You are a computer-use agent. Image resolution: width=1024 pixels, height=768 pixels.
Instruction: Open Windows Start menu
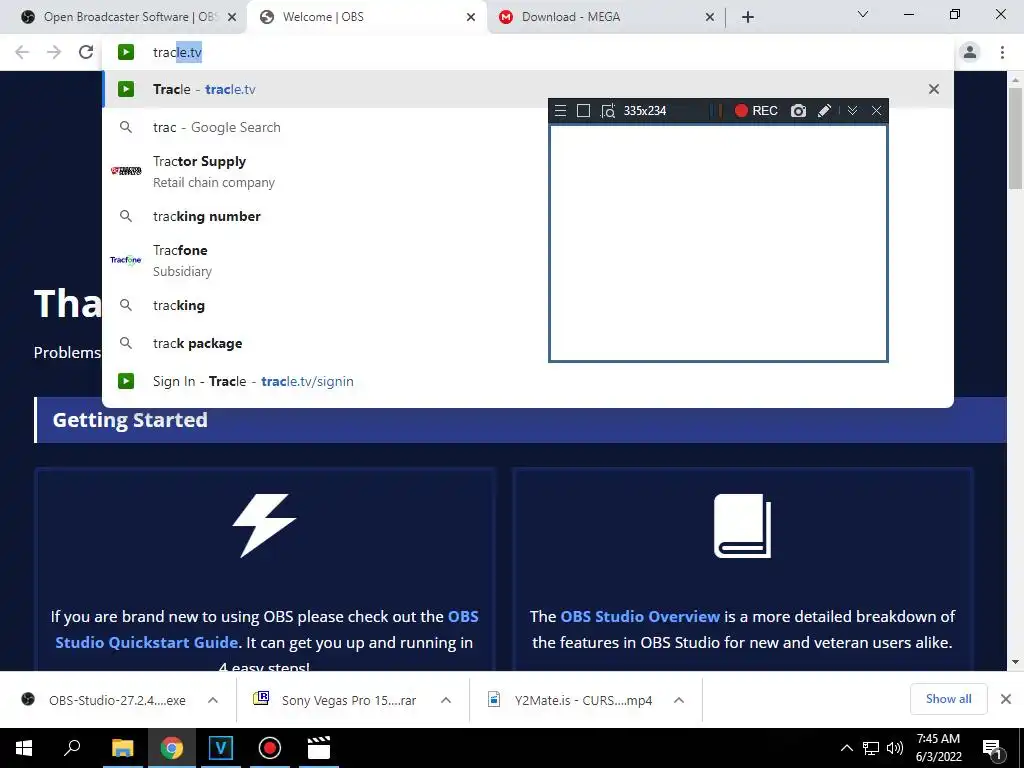coord(24,748)
